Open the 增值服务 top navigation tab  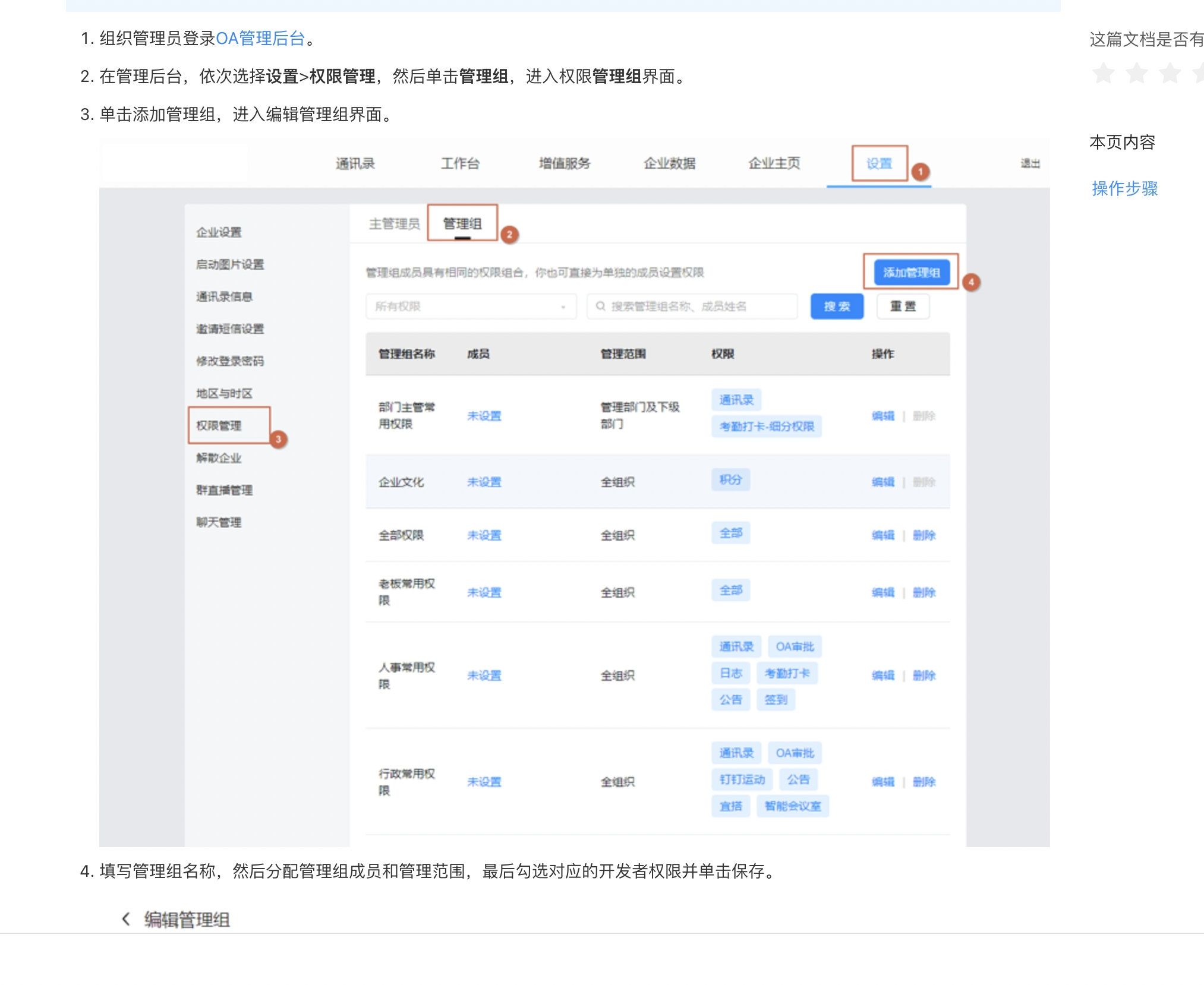click(565, 163)
